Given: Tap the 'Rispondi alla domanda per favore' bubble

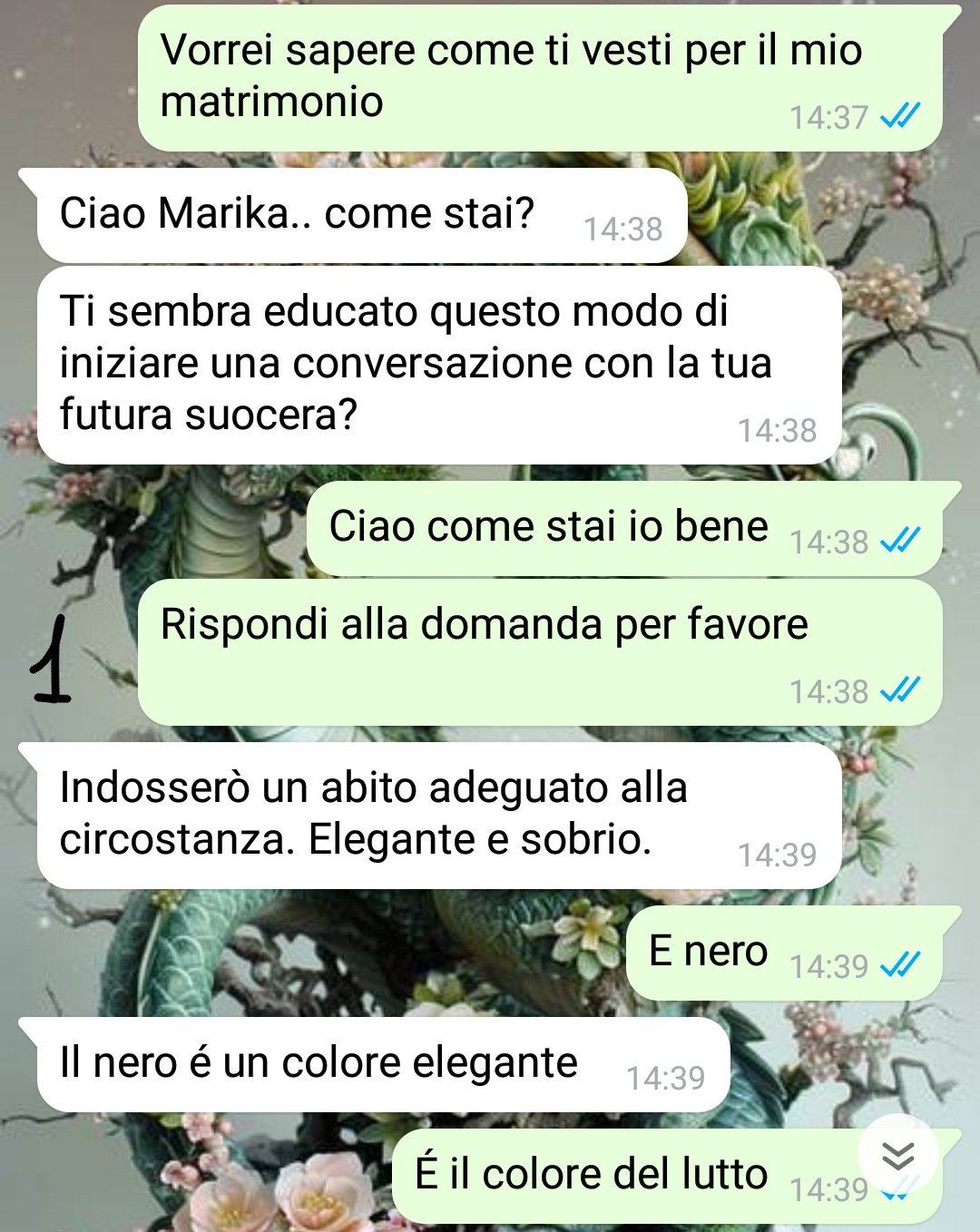Looking at the screenshot, I should 540,652.
